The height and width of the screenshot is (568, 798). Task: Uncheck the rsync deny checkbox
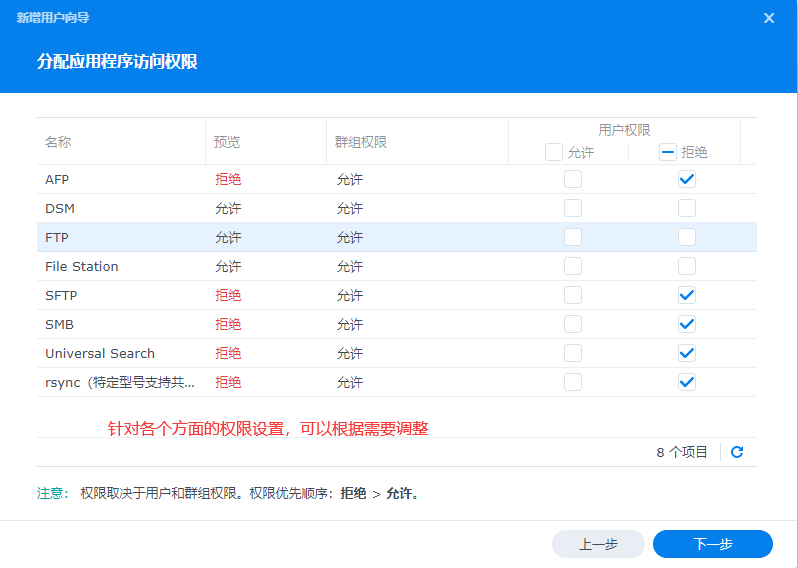point(687,382)
